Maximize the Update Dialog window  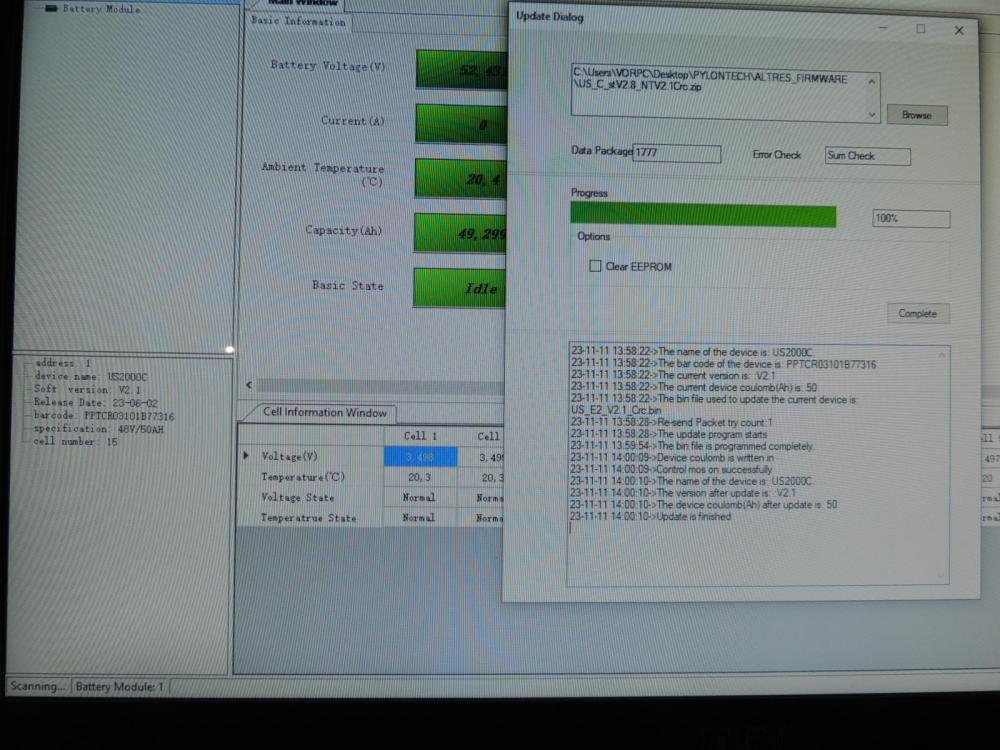pos(921,29)
